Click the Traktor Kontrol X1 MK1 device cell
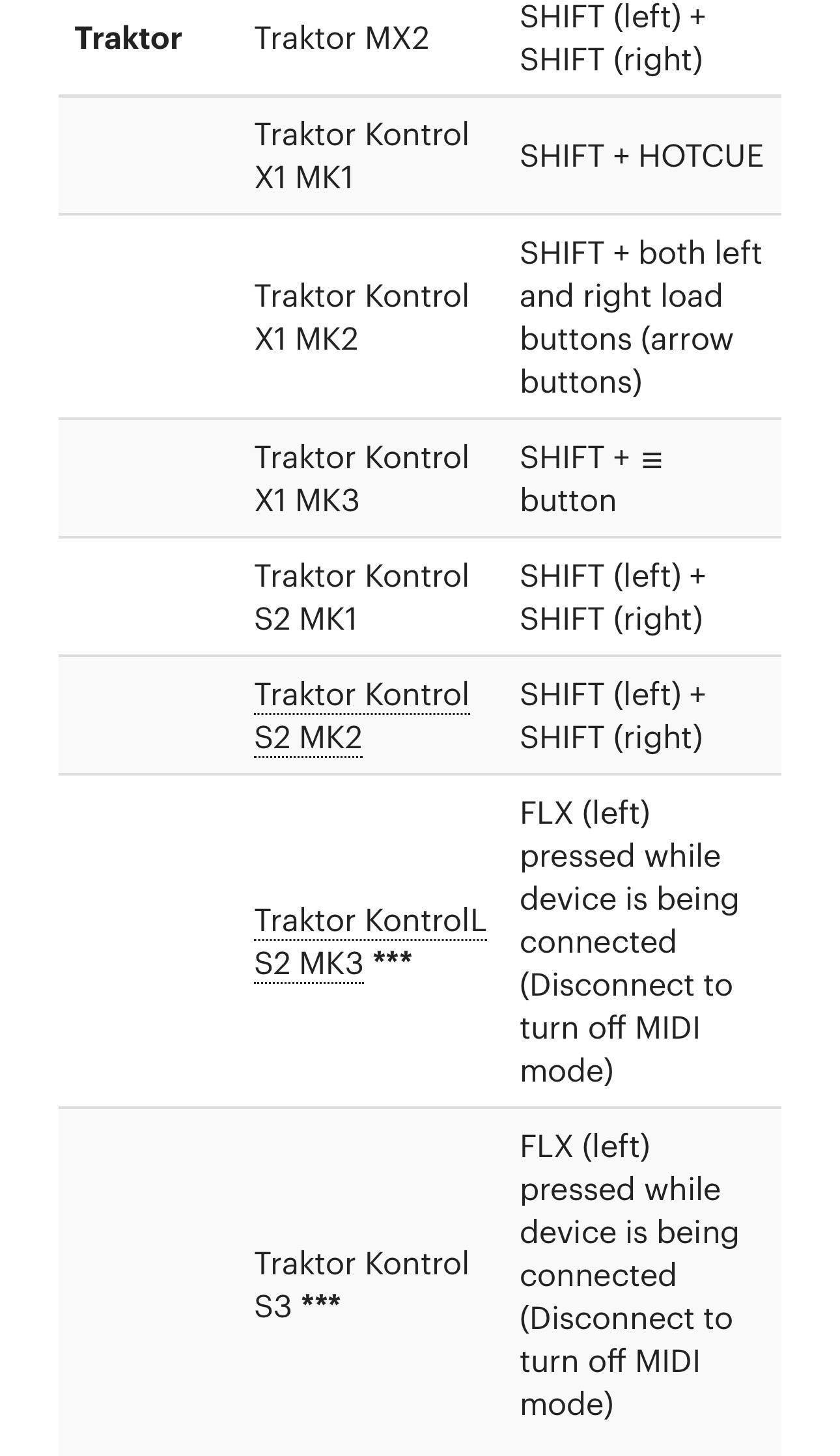The height and width of the screenshot is (1456, 840). (x=361, y=156)
